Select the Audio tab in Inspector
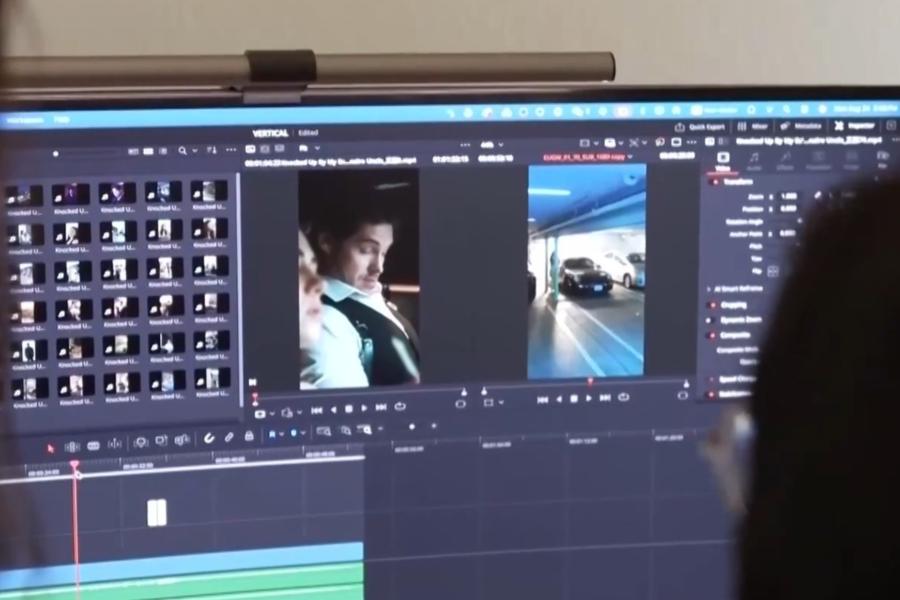Screen dimensions: 900x600 [754, 161]
